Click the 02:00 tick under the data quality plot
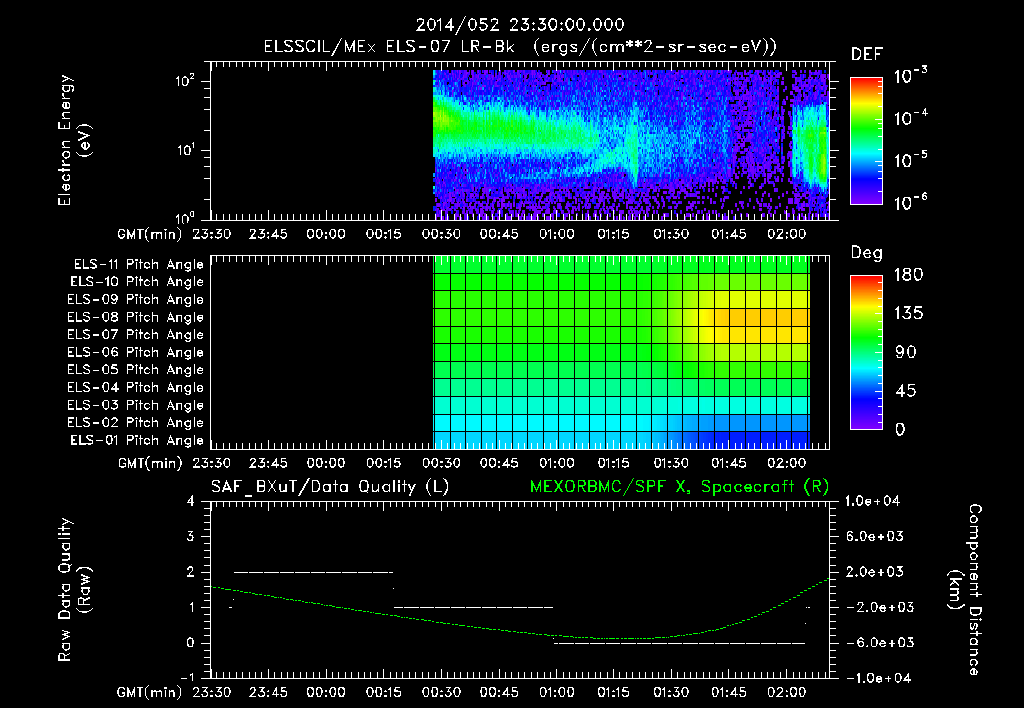 tap(786, 692)
